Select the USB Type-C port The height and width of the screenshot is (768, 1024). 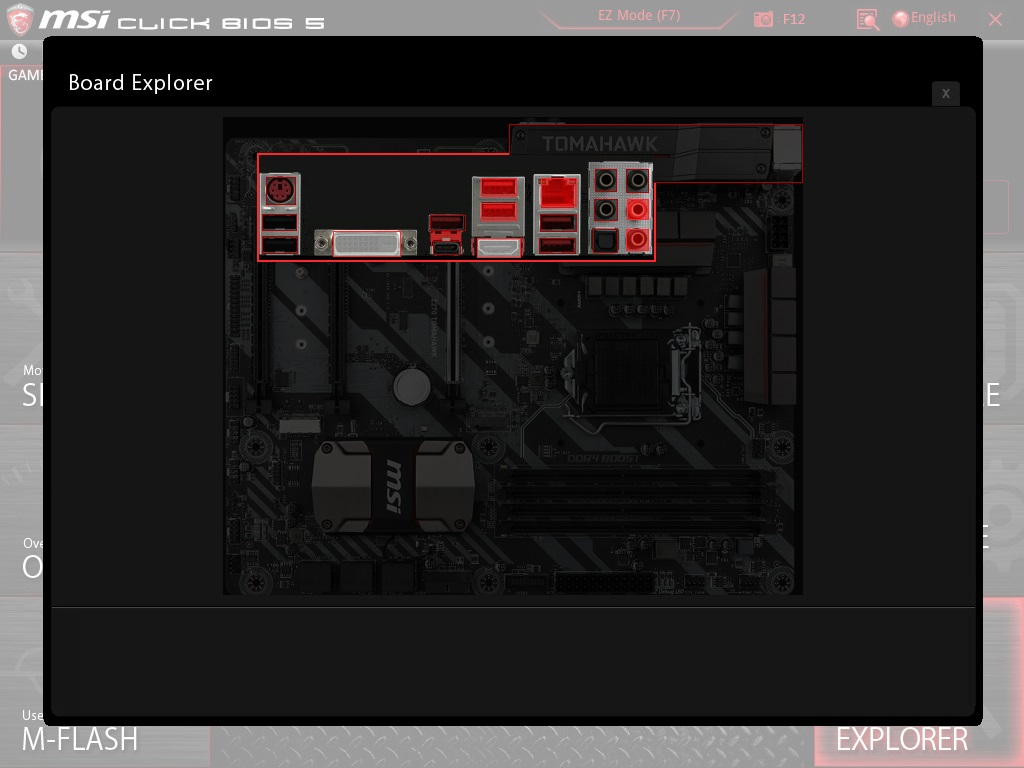(447, 248)
